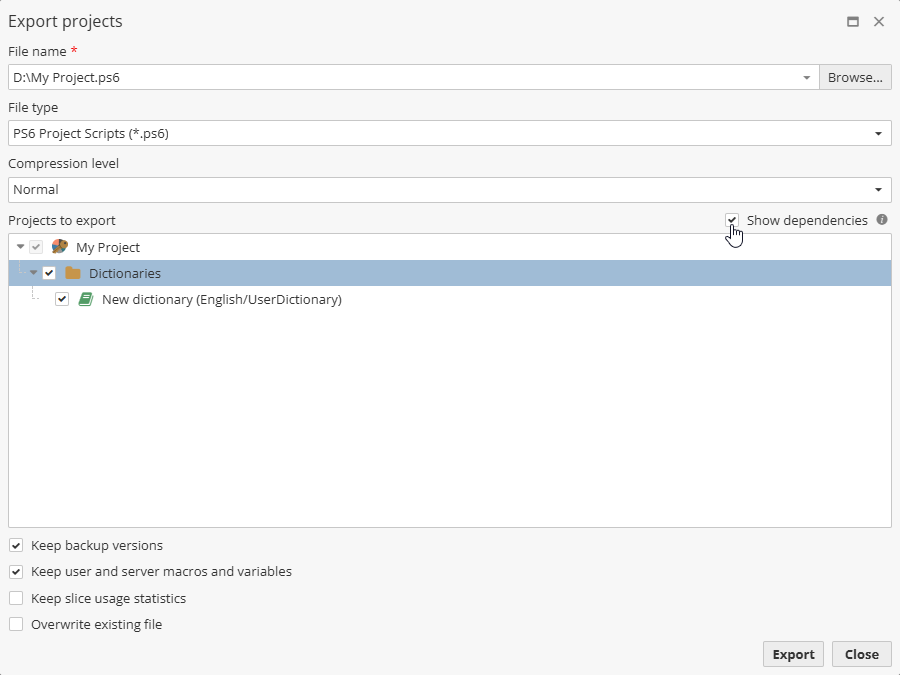
Task: Uncheck Keep backup versions
Action: [16, 546]
